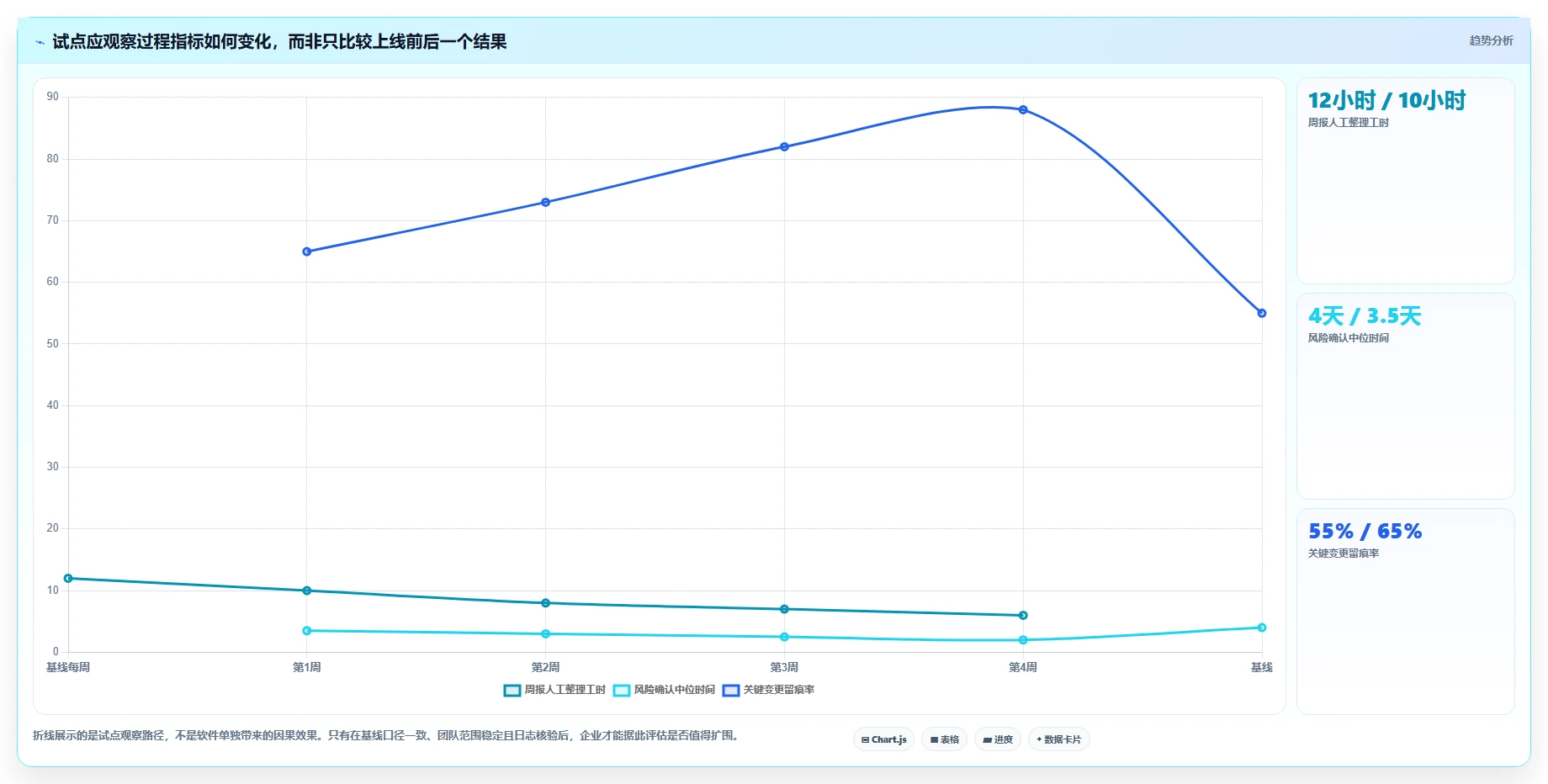This screenshot has height=784, width=1548.
Task: Click the 关键变更留痕率 point at 第3周 (82)
Action: pyautogui.click(x=784, y=147)
